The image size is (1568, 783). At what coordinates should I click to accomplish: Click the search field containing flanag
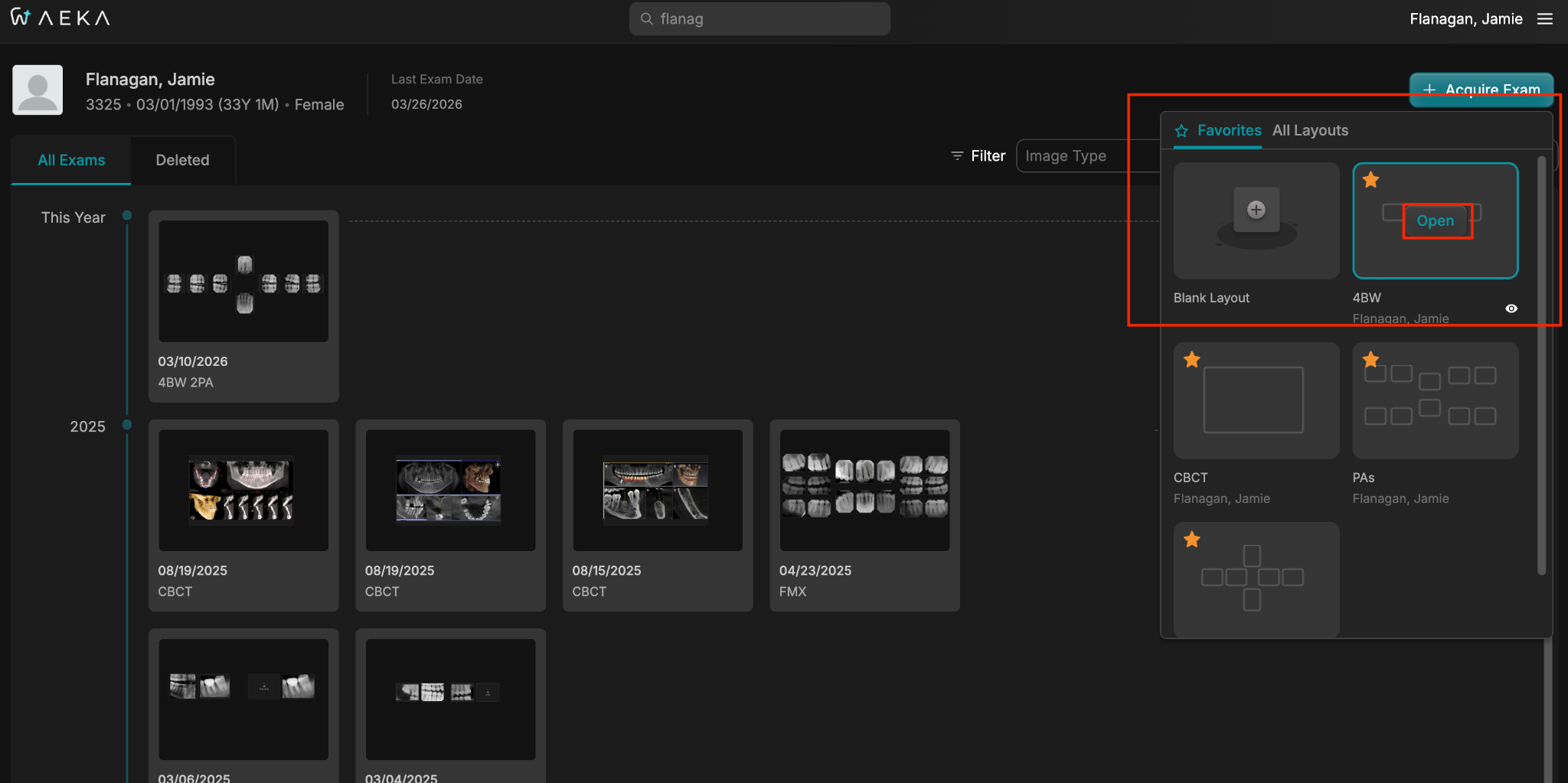pyautogui.click(x=759, y=18)
